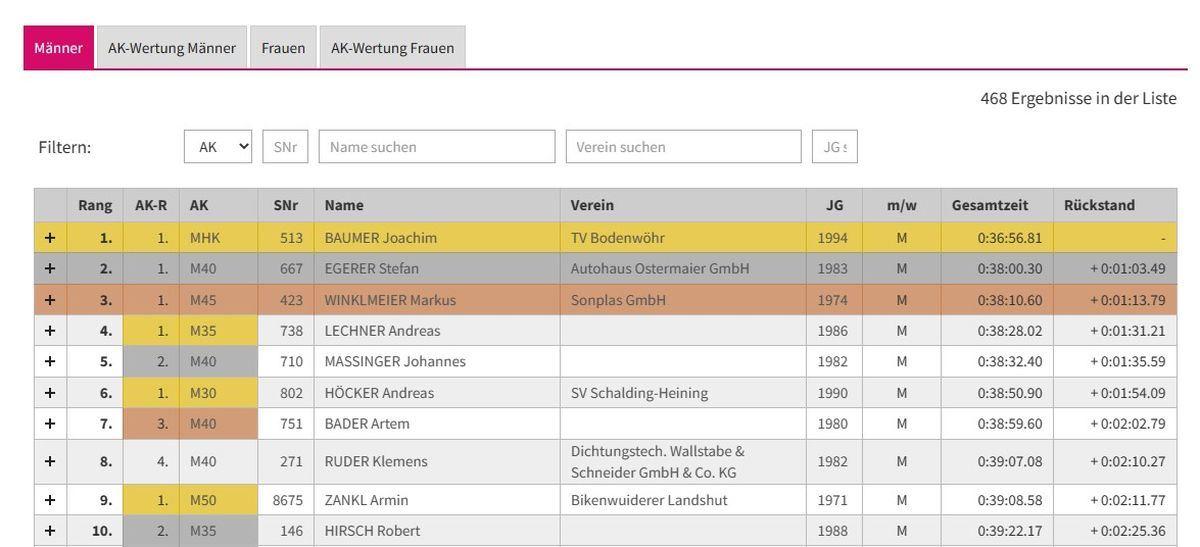Click plus icon beside MASSINGER Johannes
1200x547 pixels.
click(50, 362)
